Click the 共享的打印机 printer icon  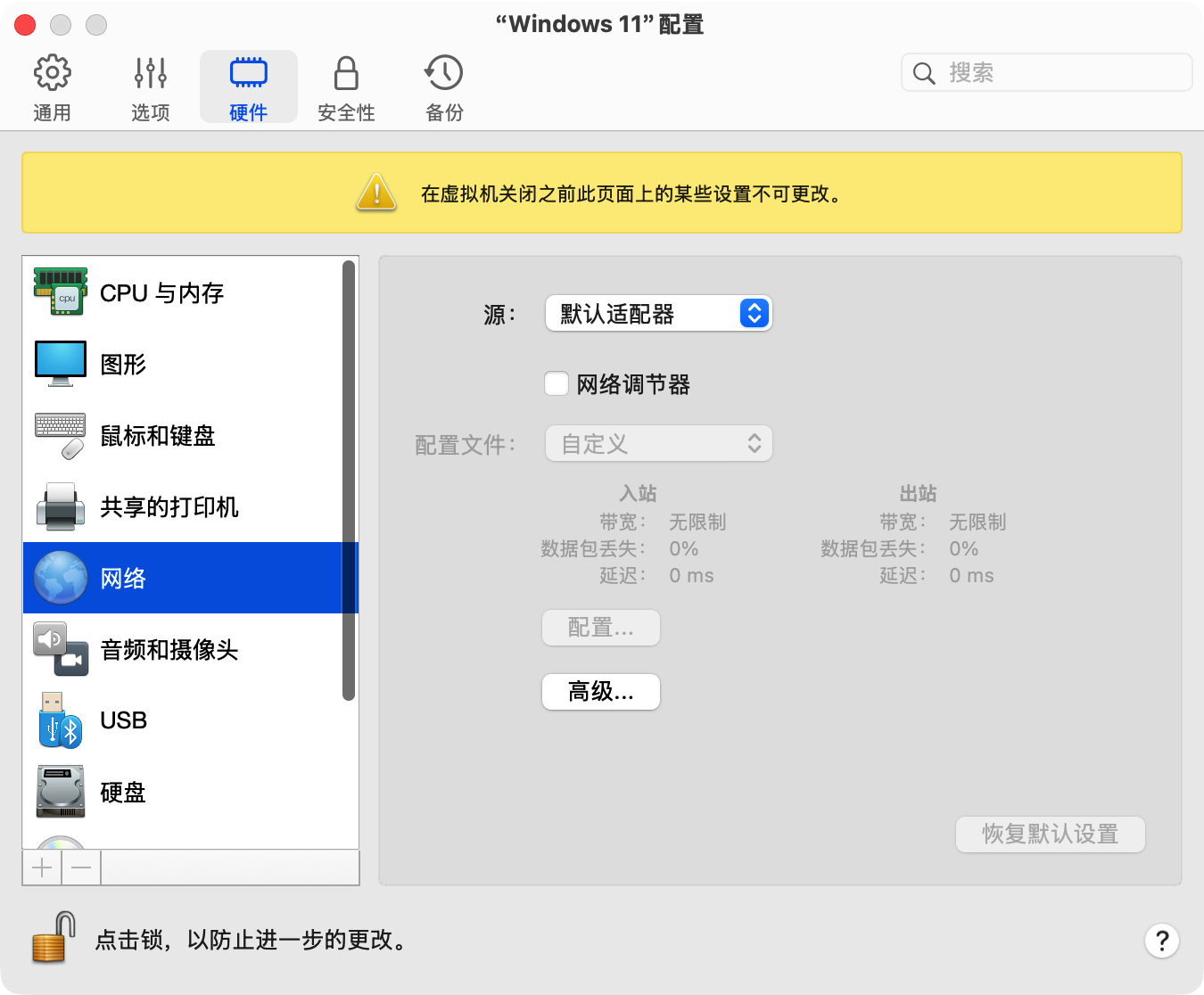click(61, 506)
